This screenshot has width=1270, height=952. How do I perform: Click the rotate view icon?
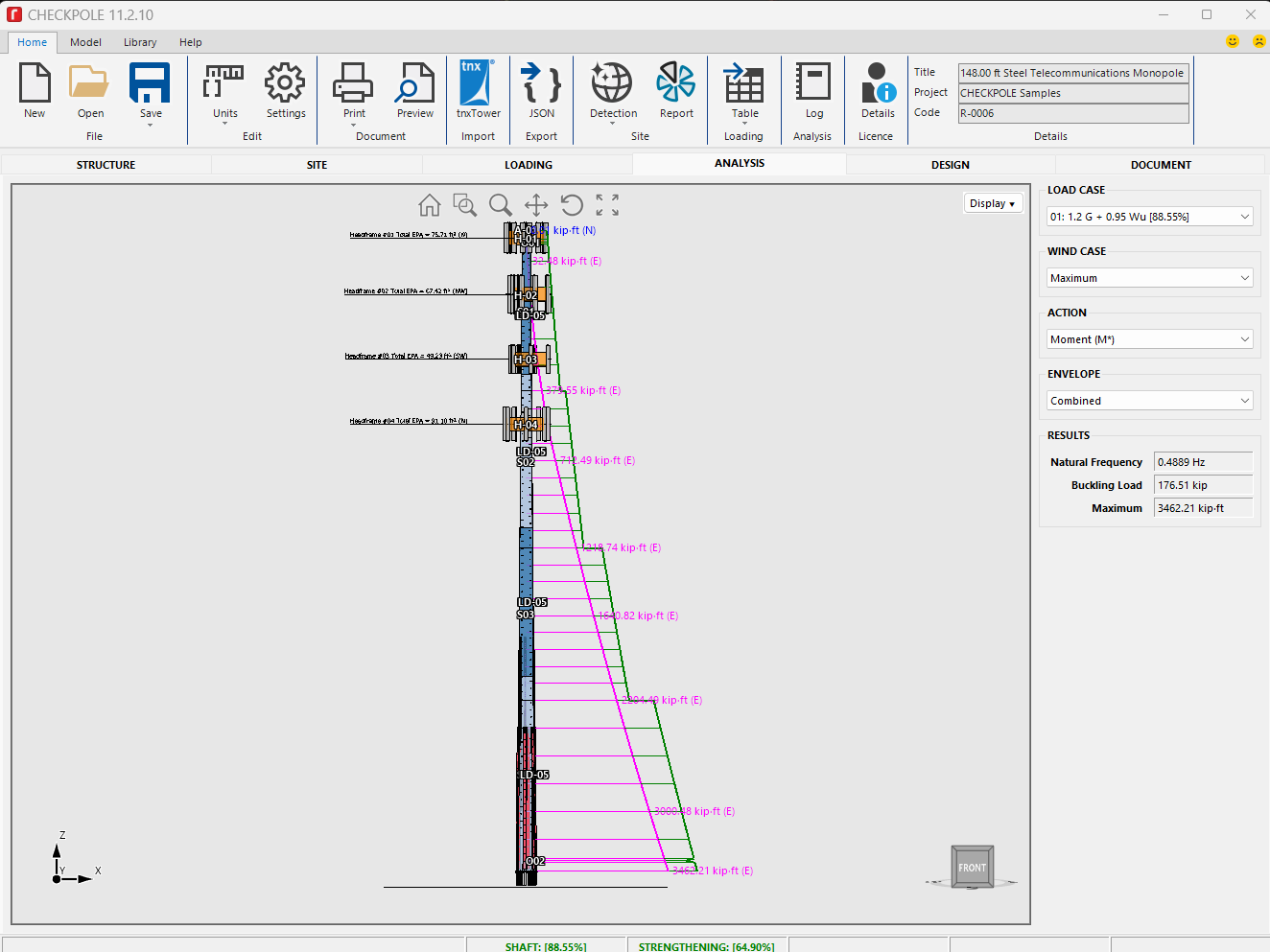572,205
